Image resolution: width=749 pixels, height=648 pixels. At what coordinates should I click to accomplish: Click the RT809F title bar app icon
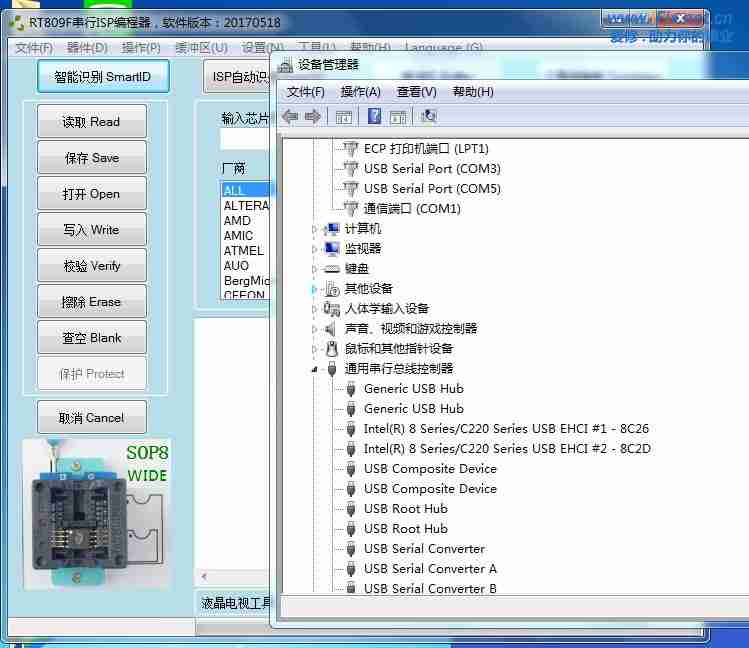coord(17,22)
